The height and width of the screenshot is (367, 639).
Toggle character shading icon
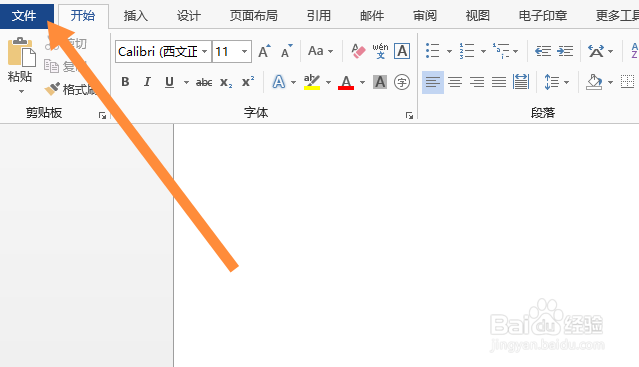tap(380, 82)
